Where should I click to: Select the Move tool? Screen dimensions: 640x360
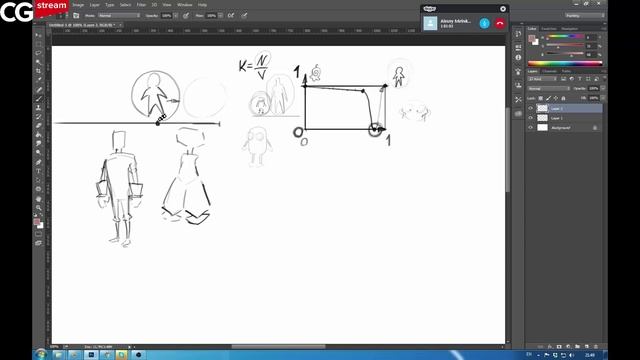pyautogui.click(x=38, y=35)
